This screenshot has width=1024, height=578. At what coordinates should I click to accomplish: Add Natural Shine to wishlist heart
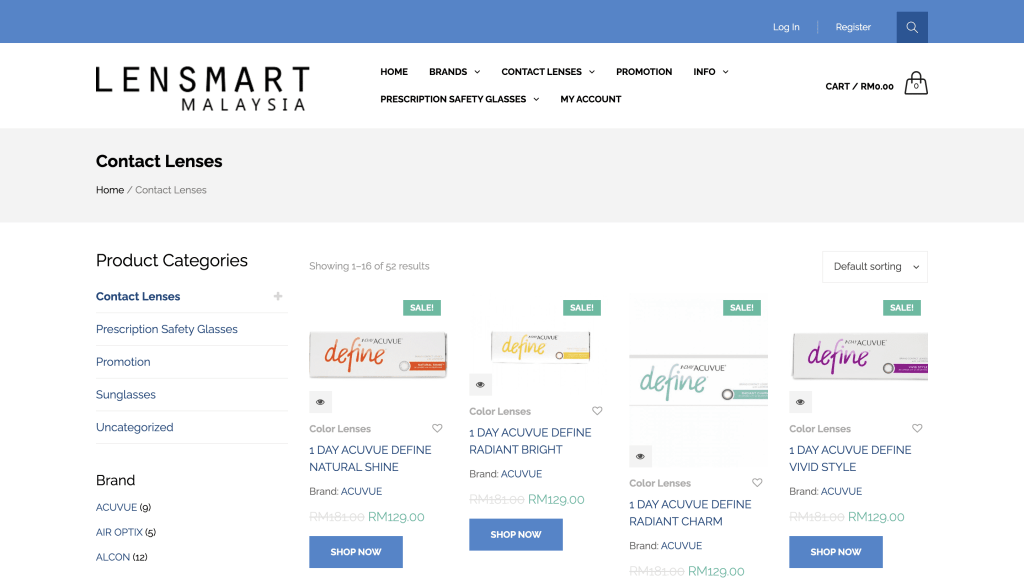437,428
